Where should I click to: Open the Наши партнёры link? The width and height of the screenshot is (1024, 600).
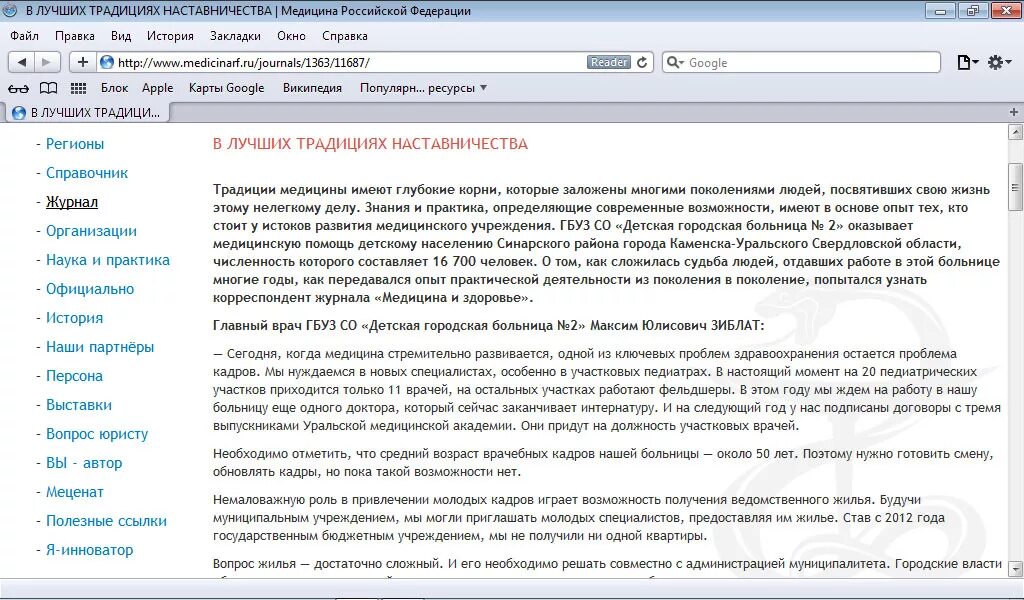click(100, 347)
